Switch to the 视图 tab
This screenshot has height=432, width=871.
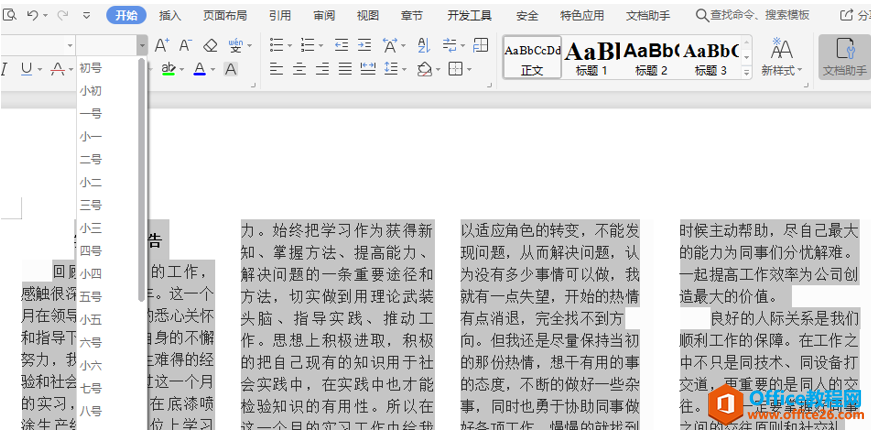point(368,16)
